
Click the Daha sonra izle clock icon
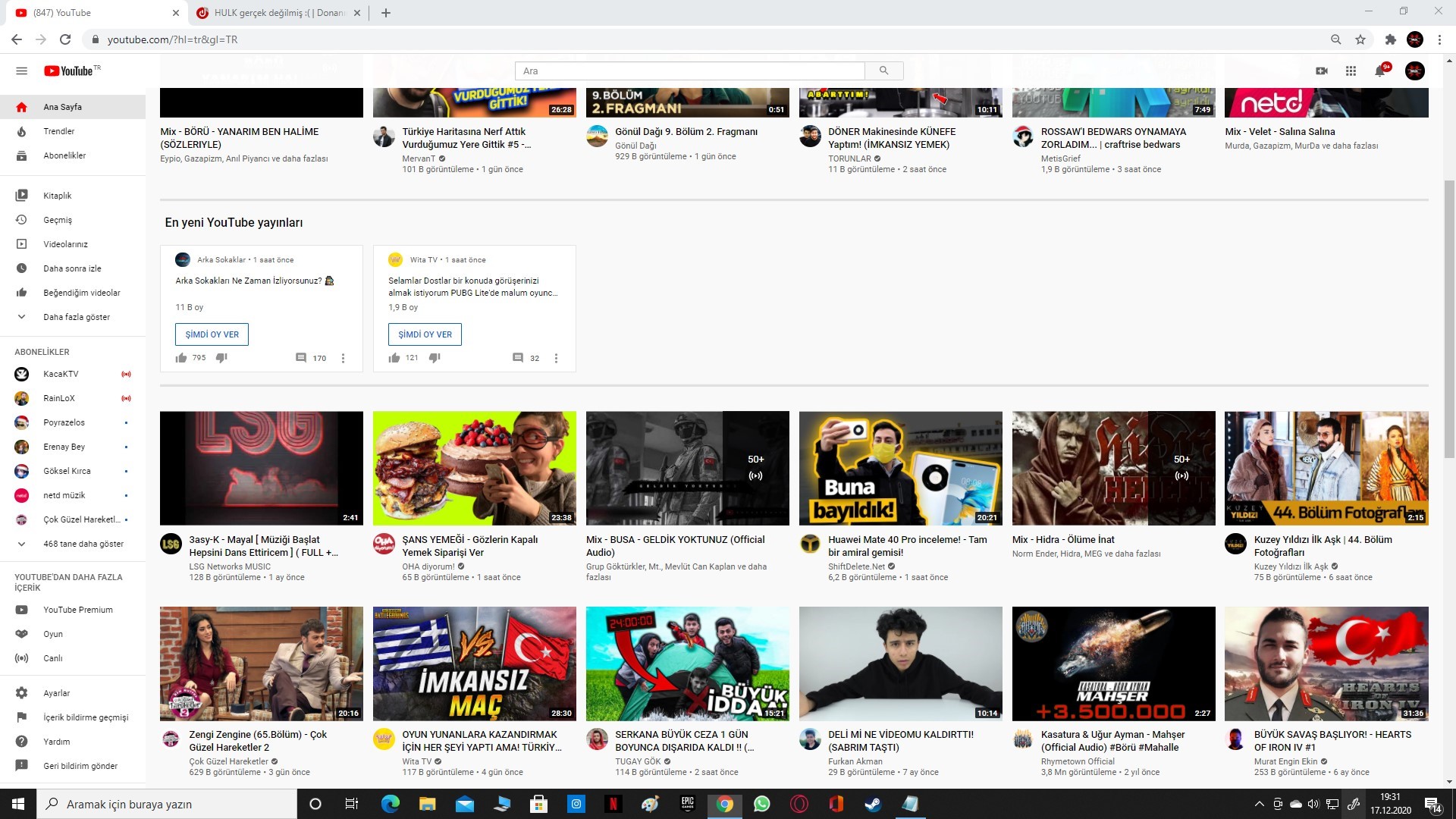tap(21, 268)
